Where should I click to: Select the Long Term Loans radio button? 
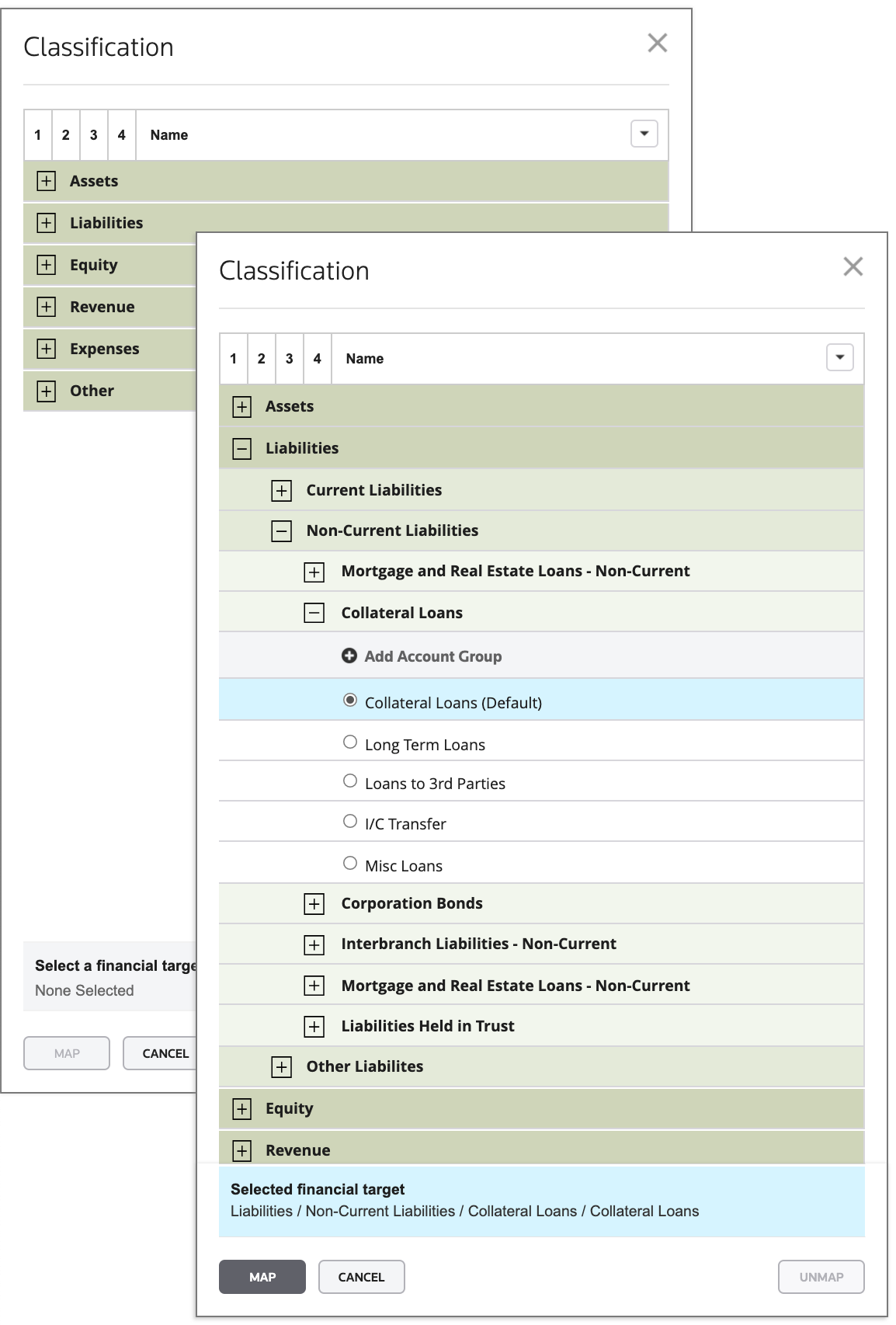[x=350, y=742]
